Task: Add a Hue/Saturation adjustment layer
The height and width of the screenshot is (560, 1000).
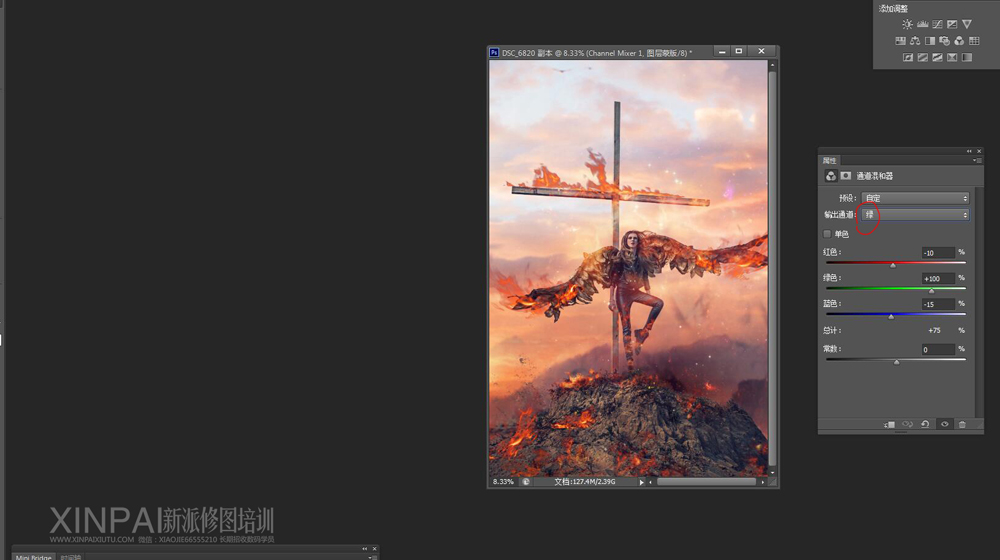Action: [x=900, y=41]
